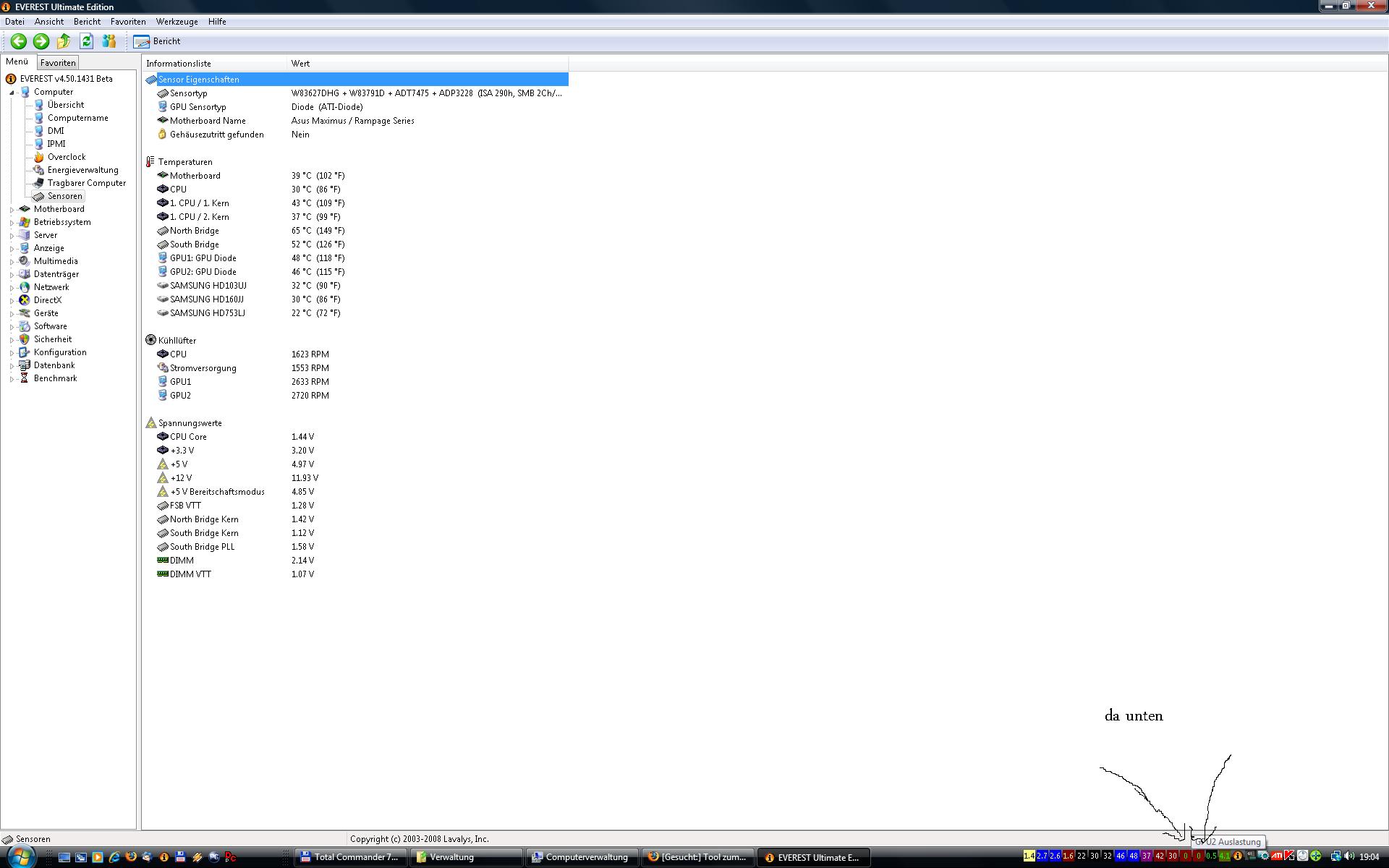Open the Energieverwaltung tree entry
1389x868 pixels.
[82, 170]
